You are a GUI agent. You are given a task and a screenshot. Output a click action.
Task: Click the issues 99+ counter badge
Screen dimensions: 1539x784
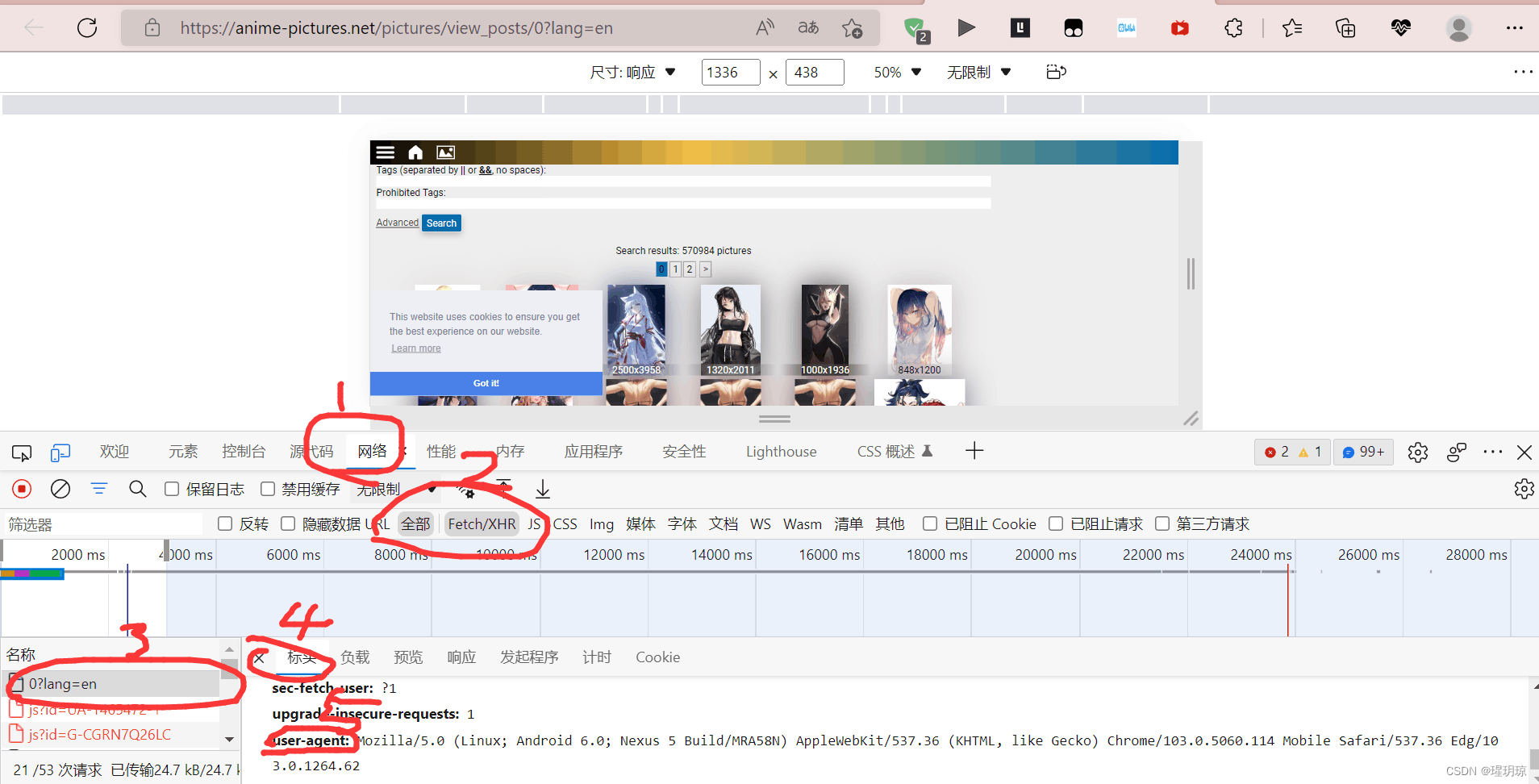pos(1363,452)
